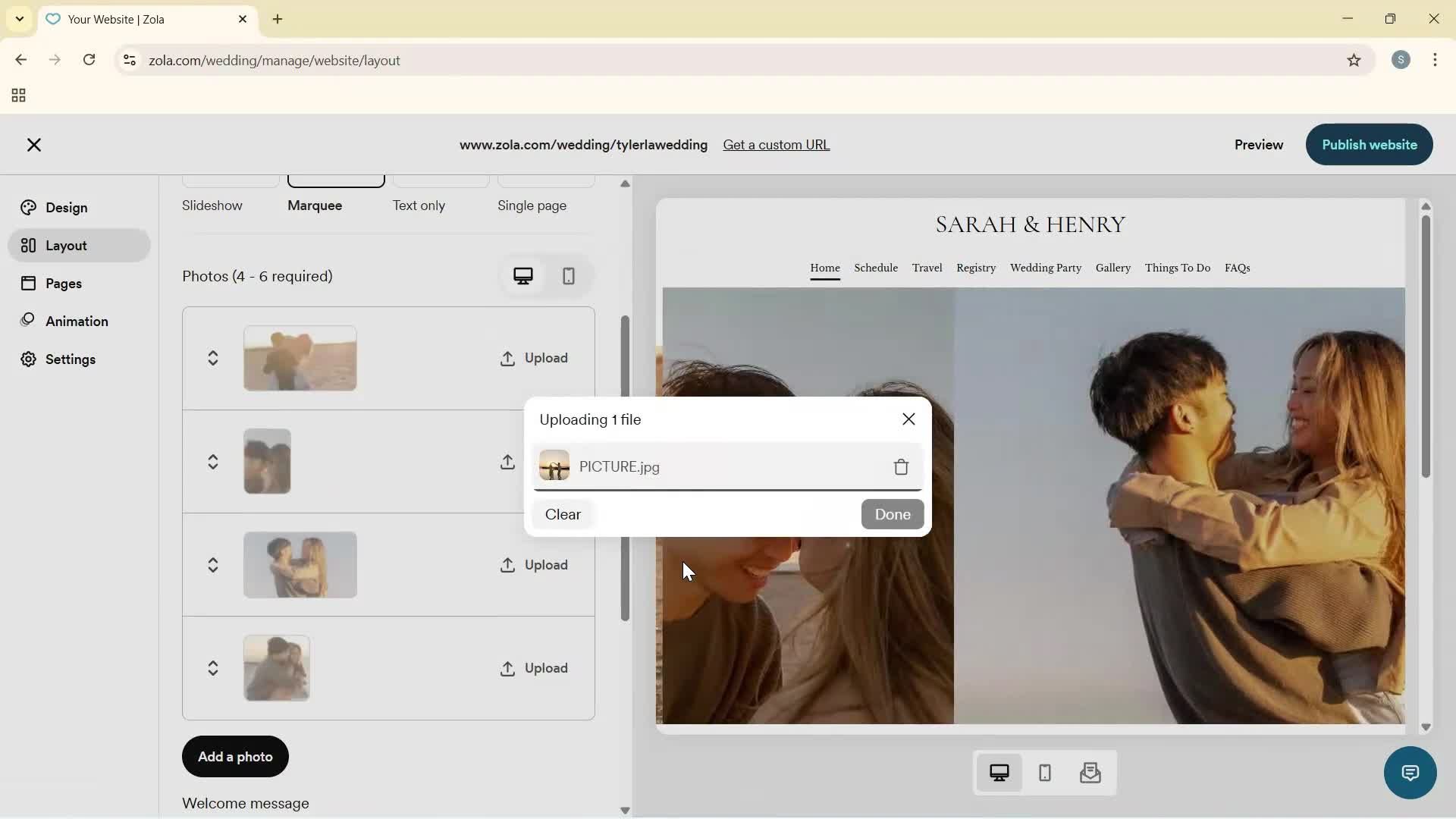Open the chat support bubble

[1410, 773]
